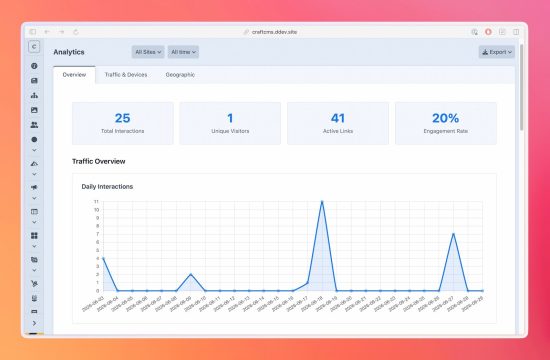Click the browser address bar URL
The image size is (550, 360).
pyautogui.click(x=274, y=32)
